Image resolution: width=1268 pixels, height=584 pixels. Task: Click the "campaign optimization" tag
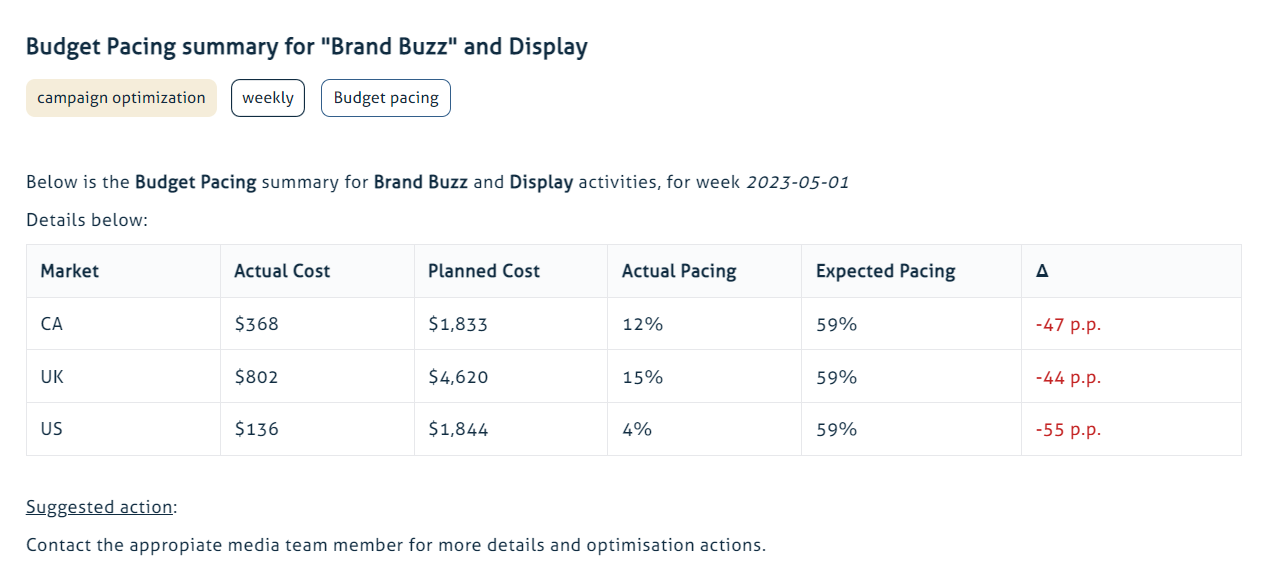121,98
